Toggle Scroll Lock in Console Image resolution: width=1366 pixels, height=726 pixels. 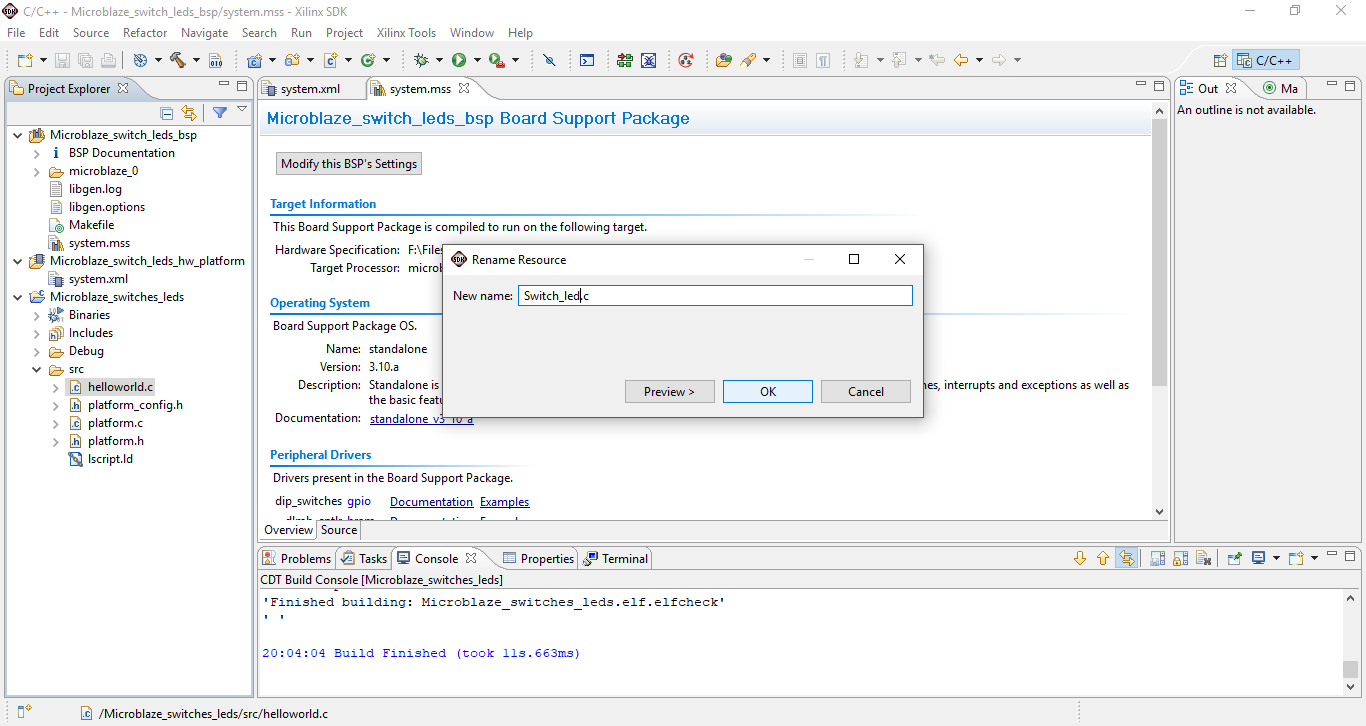click(1180, 558)
